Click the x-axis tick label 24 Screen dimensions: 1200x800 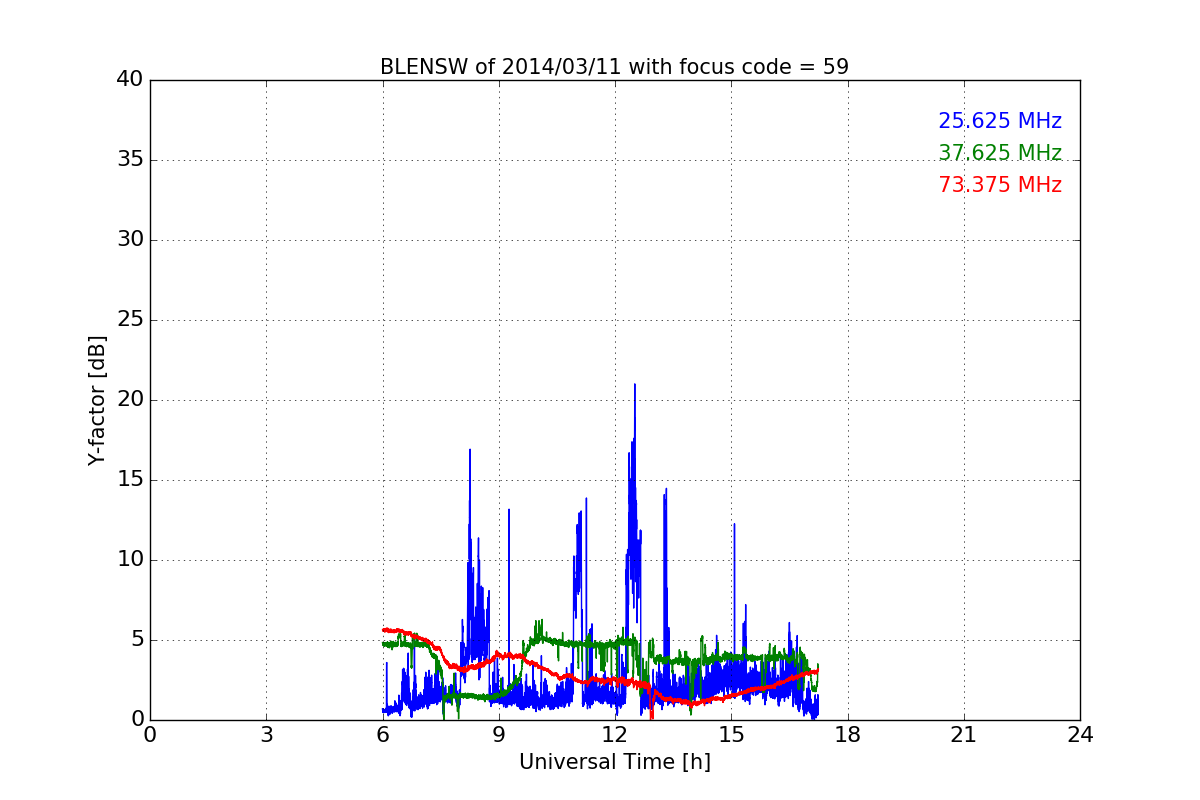pyautogui.click(x=1080, y=735)
